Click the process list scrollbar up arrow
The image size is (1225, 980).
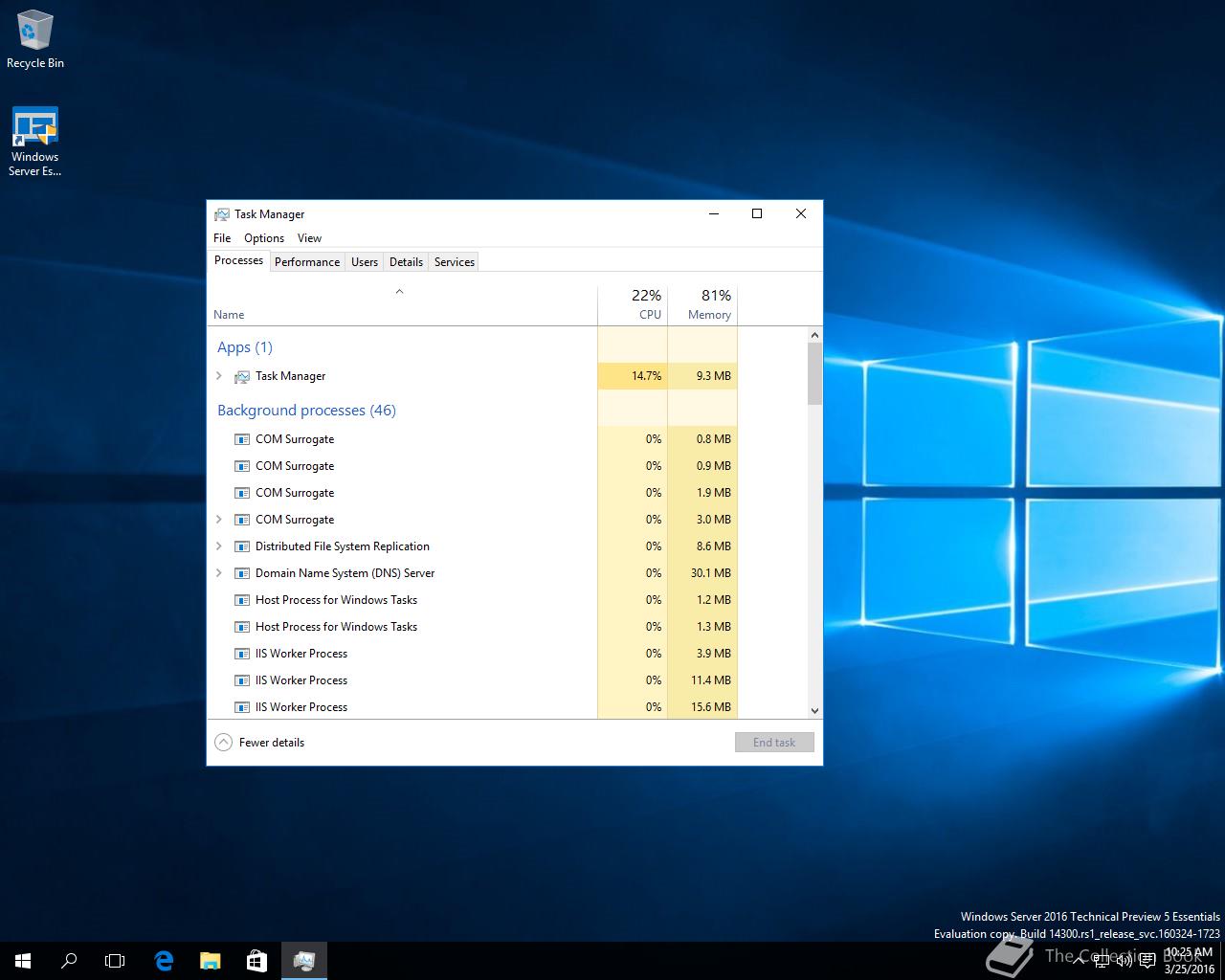(814, 335)
